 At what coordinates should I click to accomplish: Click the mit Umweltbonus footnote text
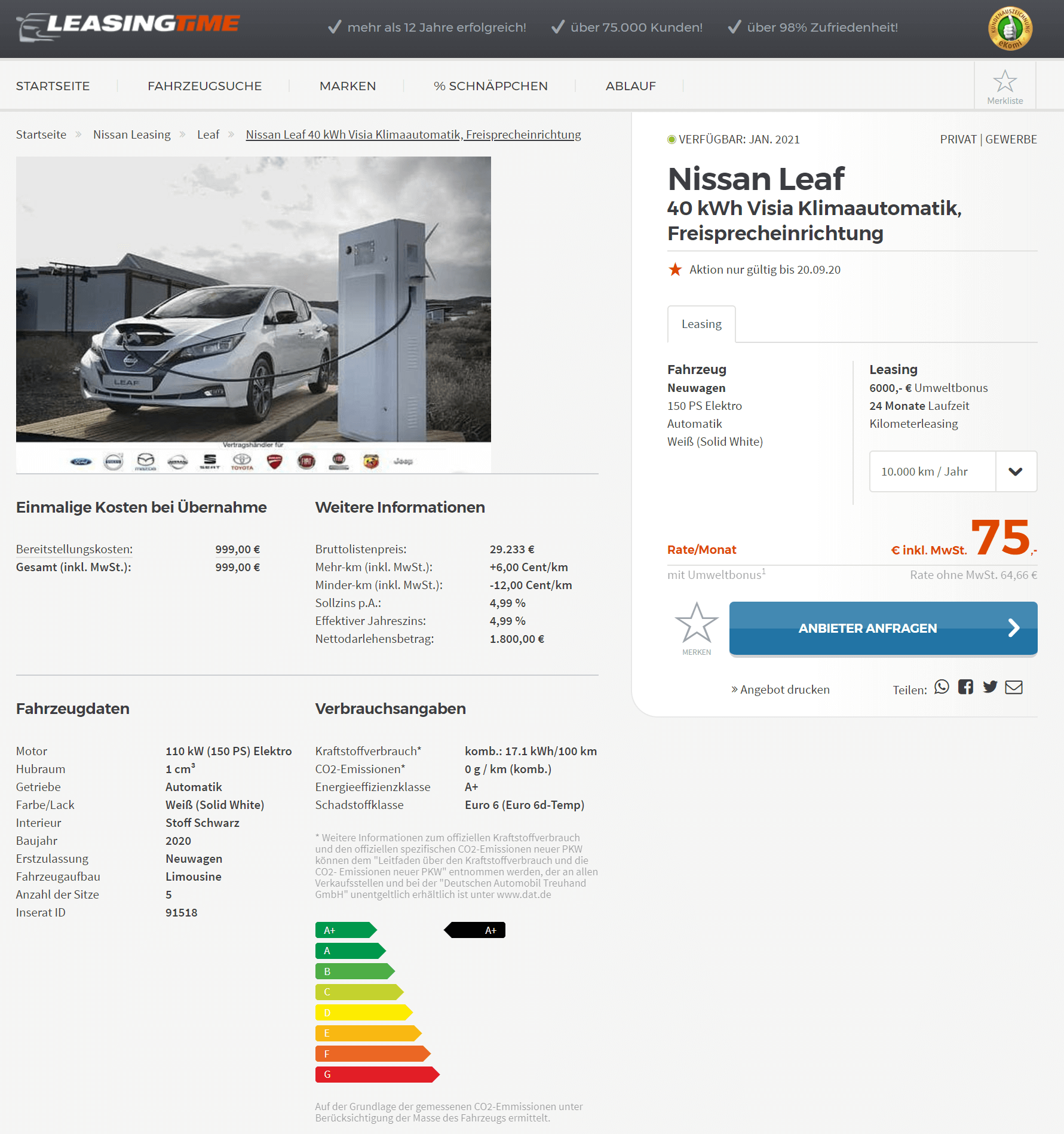coord(716,574)
